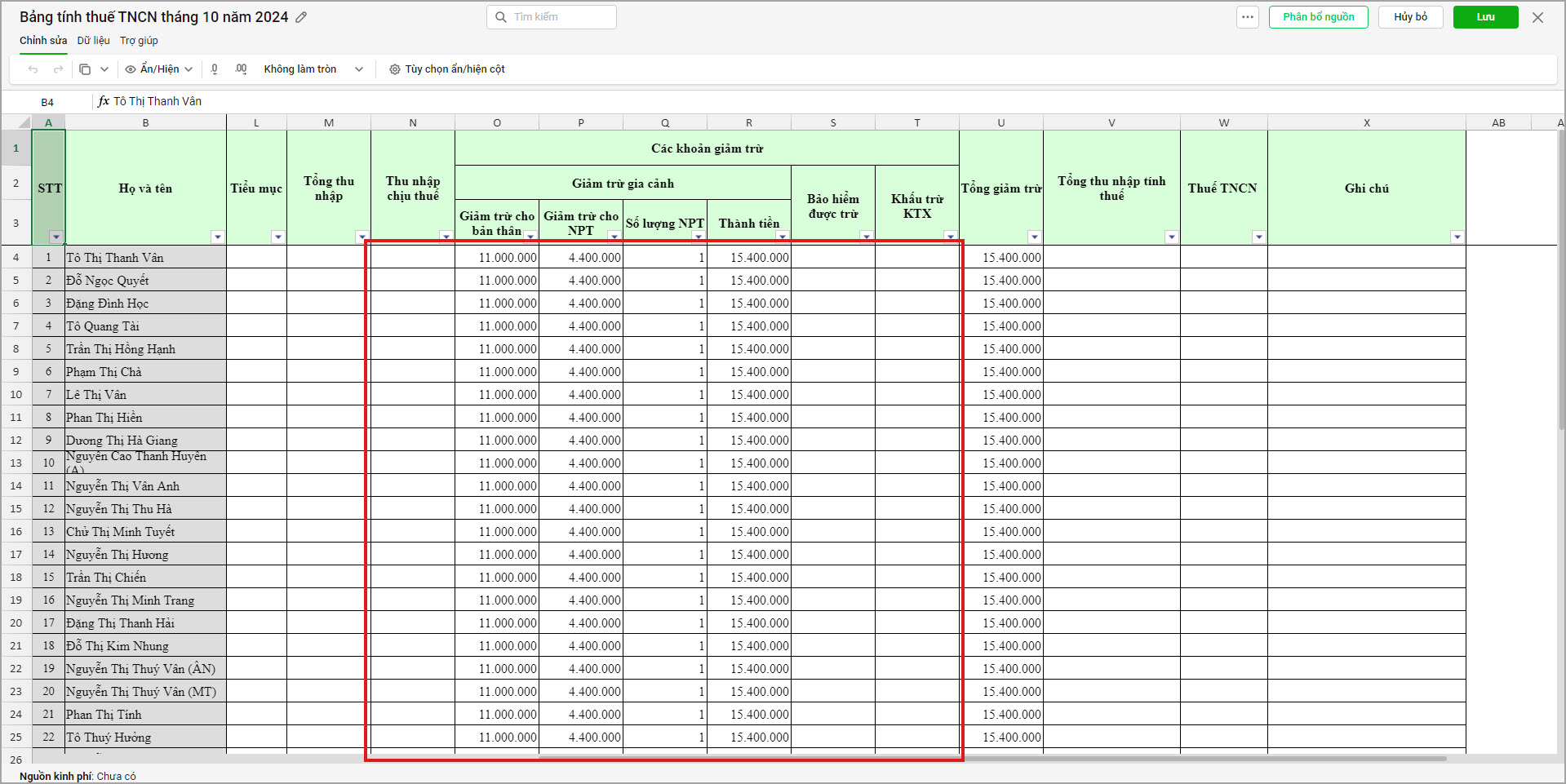Click the Tìm kiếm search field
The image size is (1566, 784).
coord(560,17)
